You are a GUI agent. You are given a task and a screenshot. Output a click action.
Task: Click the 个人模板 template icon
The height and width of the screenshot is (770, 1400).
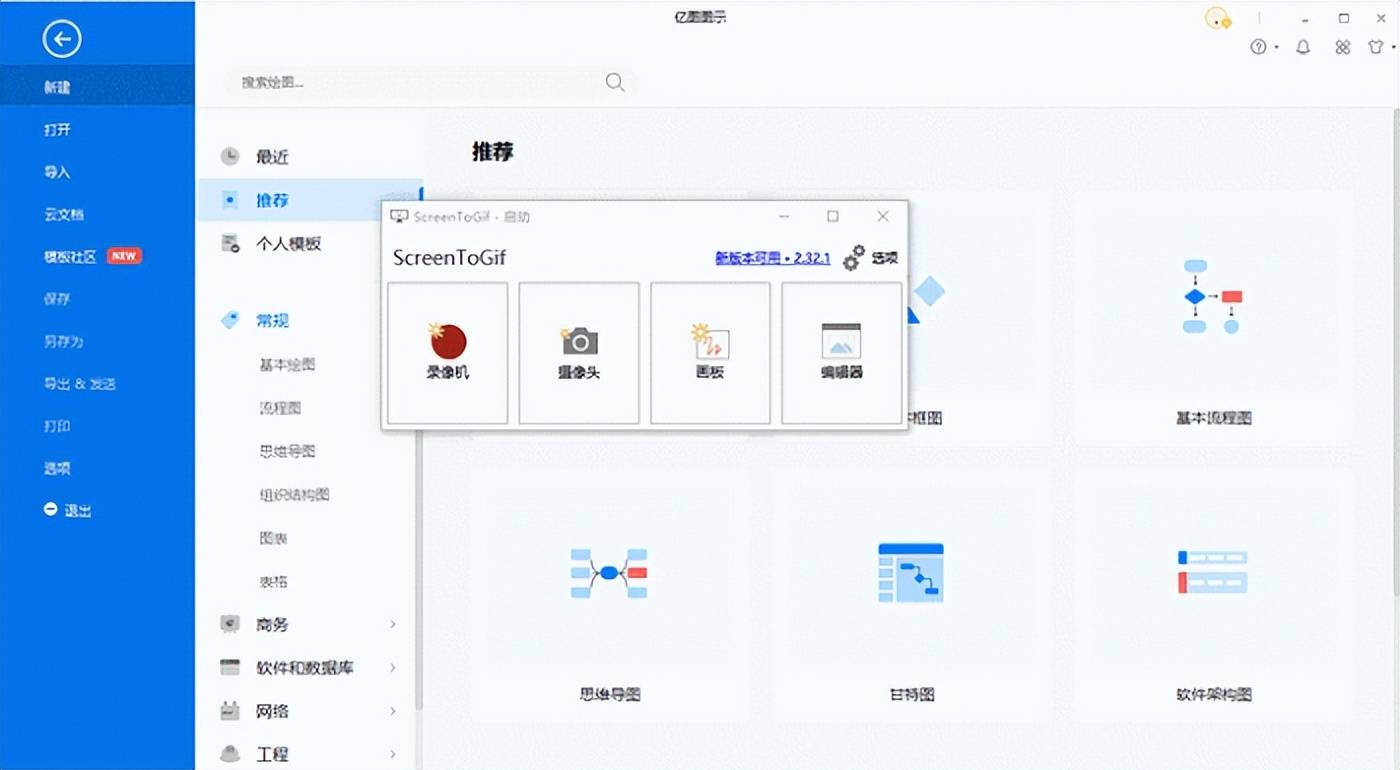coord(230,243)
